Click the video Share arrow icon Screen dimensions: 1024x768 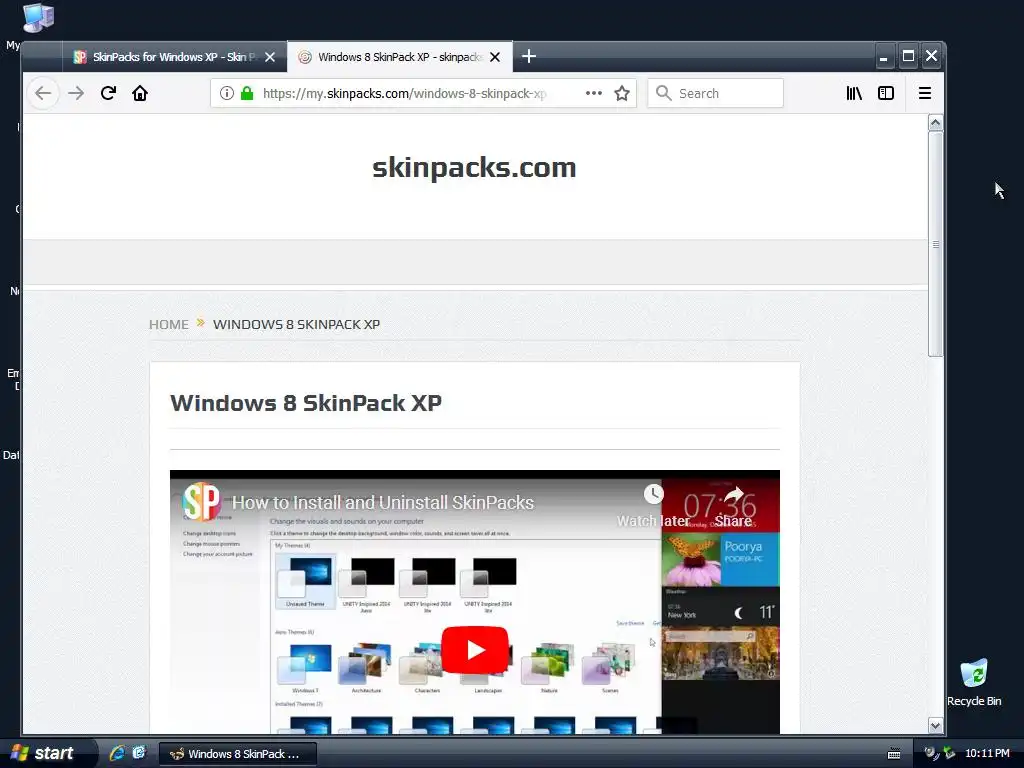(x=733, y=495)
